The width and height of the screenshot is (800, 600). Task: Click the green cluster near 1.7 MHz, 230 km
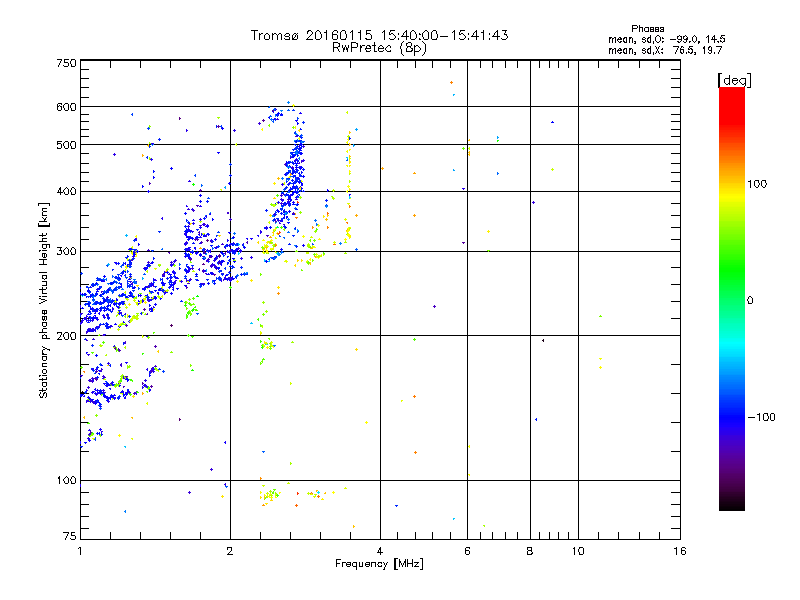pyautogui.click(x=190, y=307)
